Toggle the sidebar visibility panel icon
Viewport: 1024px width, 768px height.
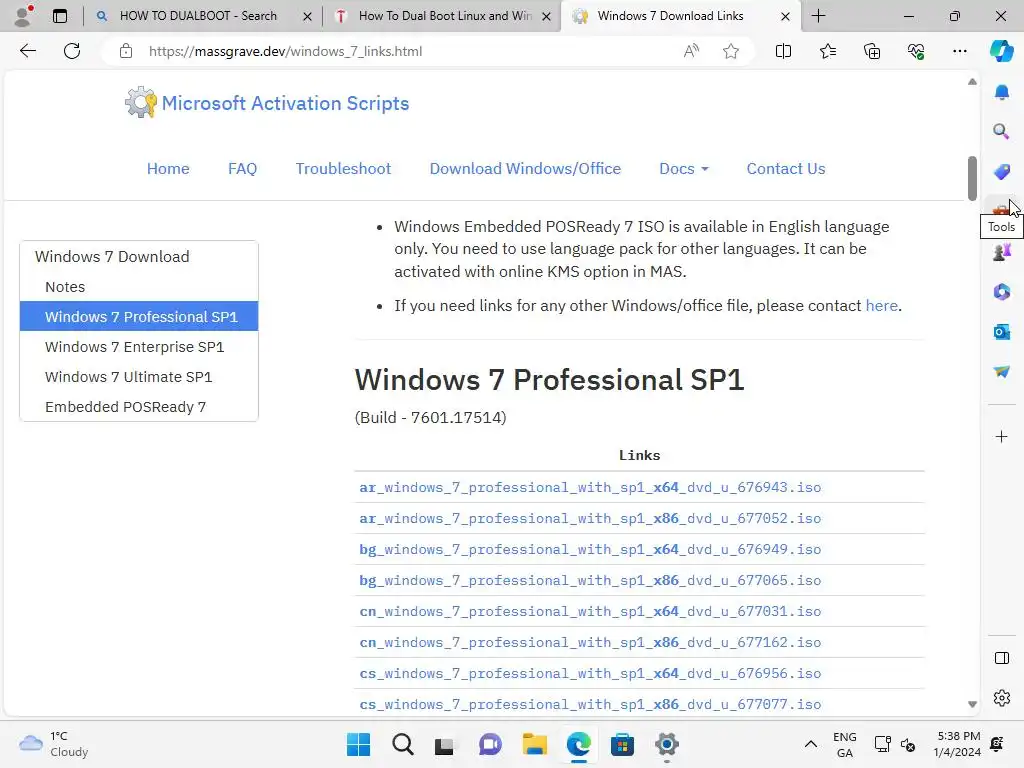click(1001, 658)
